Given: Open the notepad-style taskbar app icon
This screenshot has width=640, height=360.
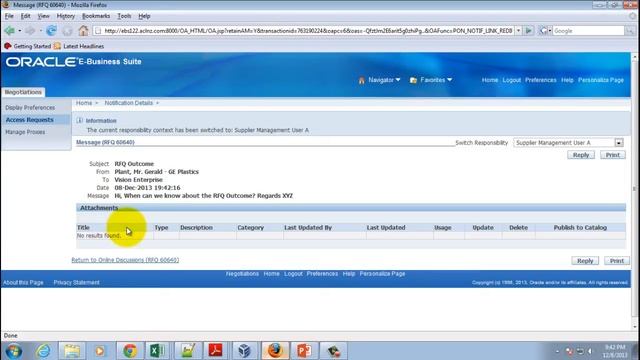Looking at the screenshot, I should coord(187,351).
